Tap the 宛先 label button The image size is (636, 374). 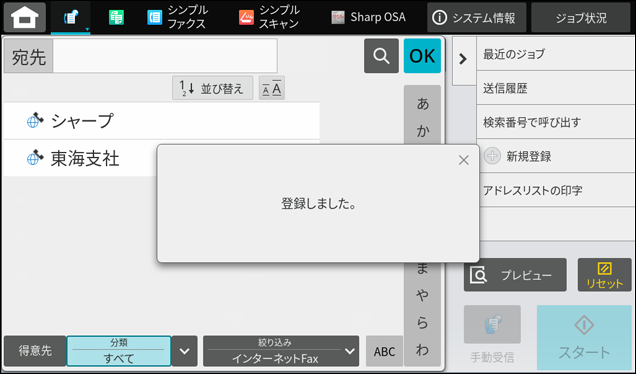click(x=28, y=56)
